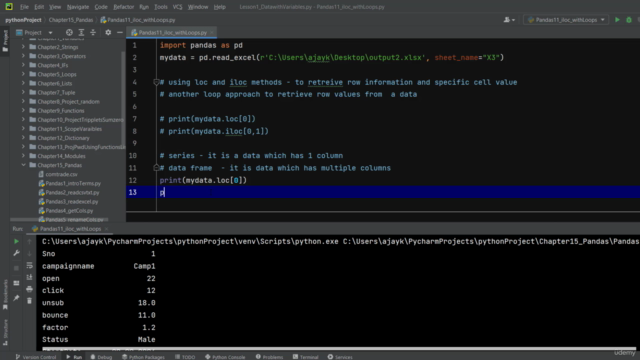Print the Run console output
Screen dimensions: 640x360
29,289
